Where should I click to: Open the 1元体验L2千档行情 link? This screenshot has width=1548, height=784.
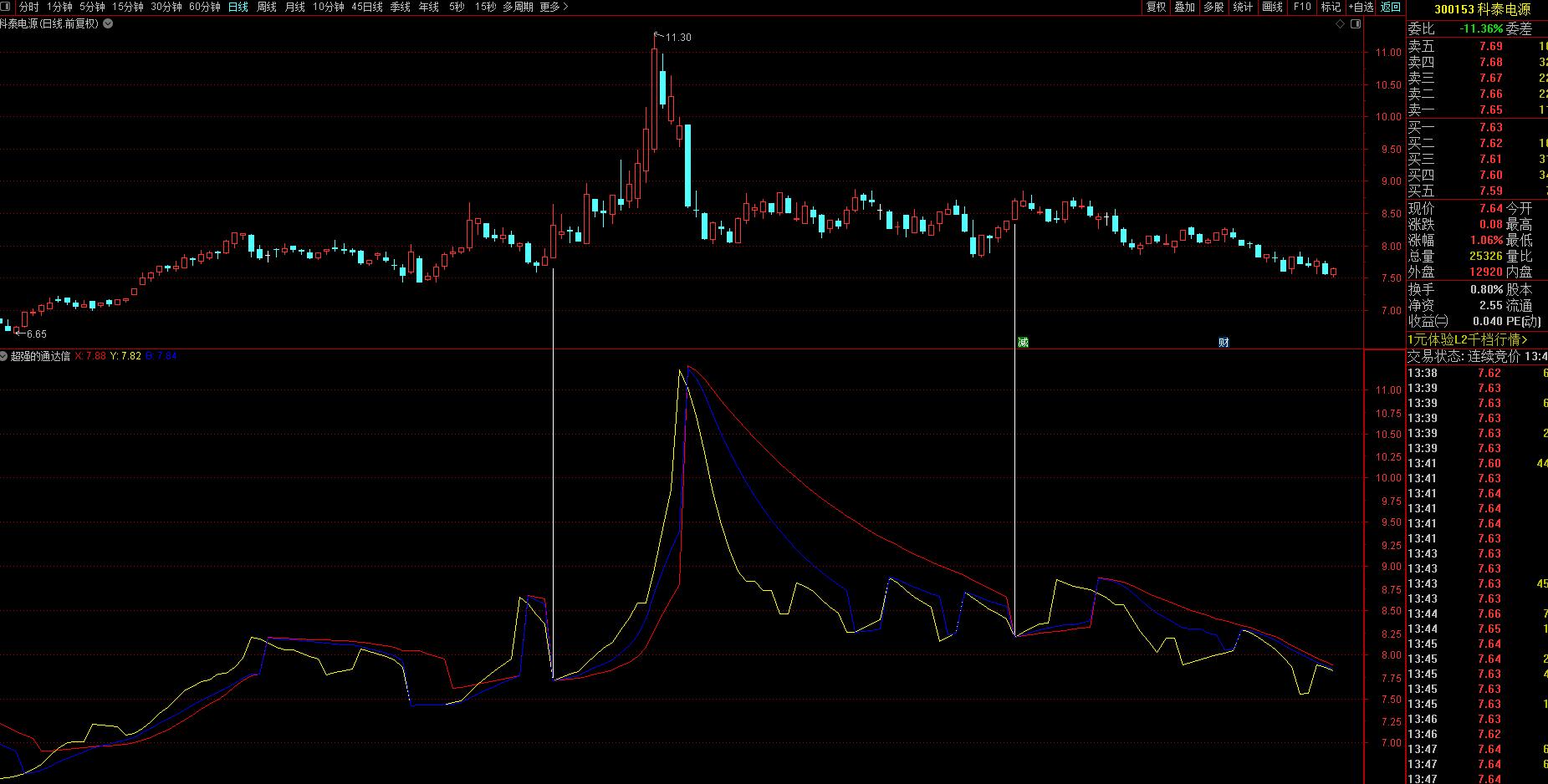pos(1468,339)
